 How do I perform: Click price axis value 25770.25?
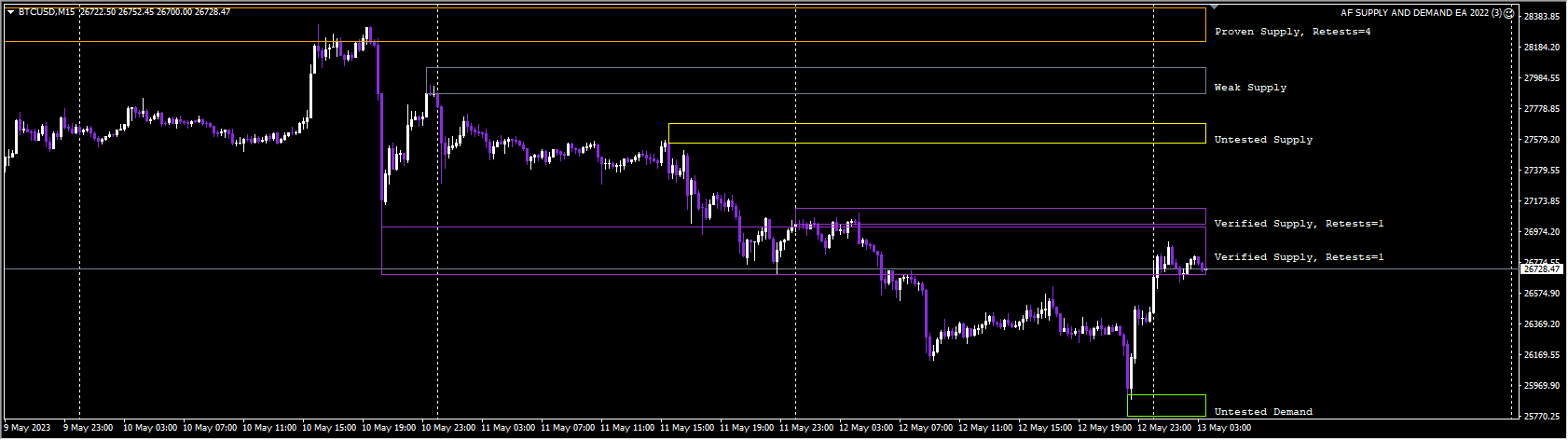tap(1541, 417)
